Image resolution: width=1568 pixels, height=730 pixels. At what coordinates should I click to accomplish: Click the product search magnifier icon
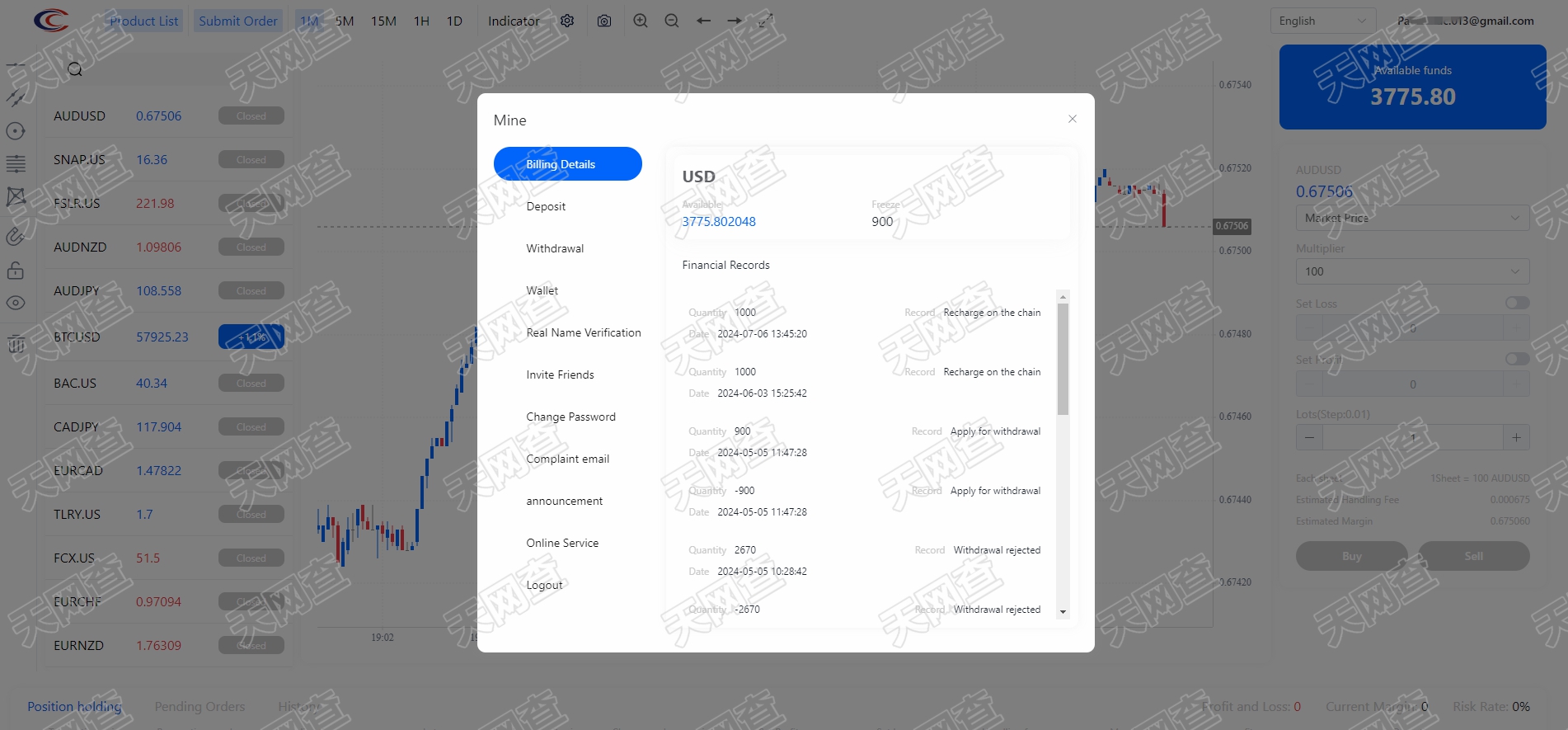click(x=75, y=69)
